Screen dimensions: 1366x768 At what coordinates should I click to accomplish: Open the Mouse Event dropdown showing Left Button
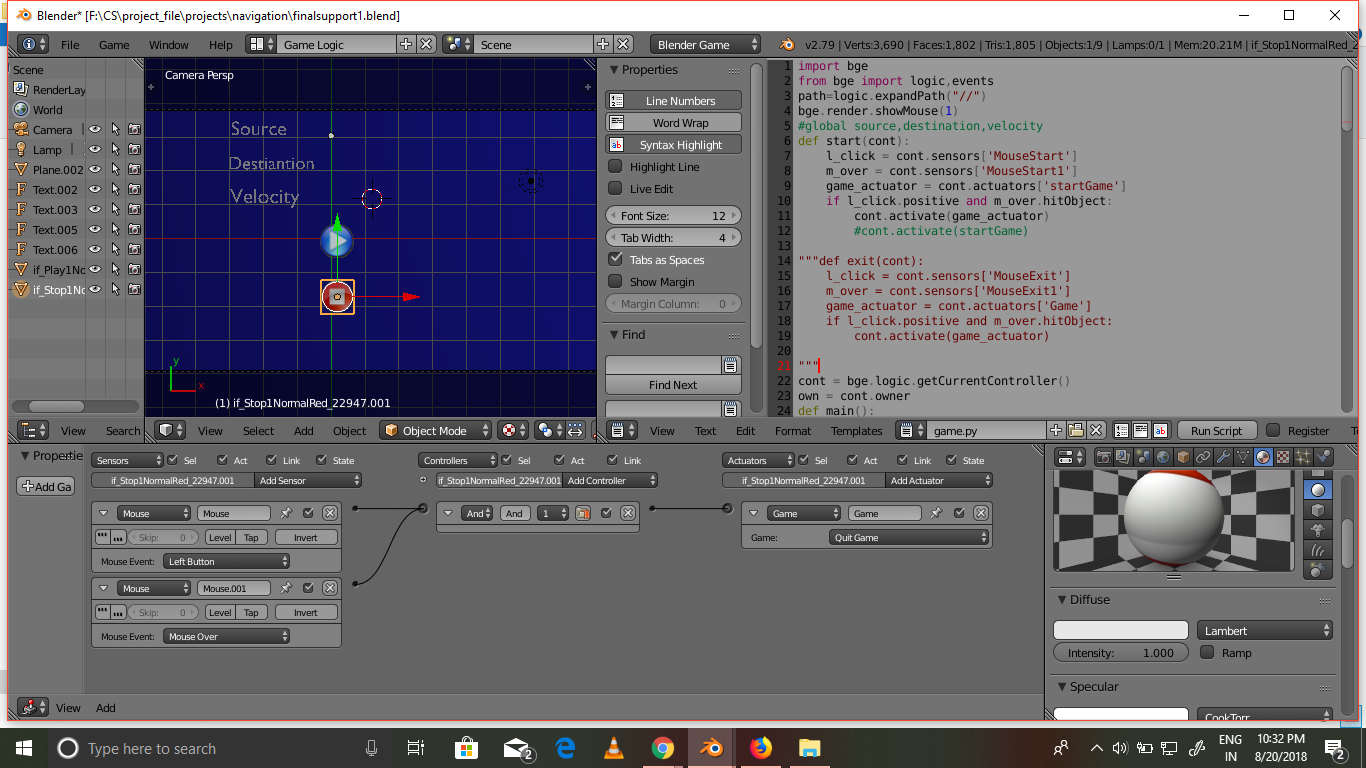click(226, 561)
